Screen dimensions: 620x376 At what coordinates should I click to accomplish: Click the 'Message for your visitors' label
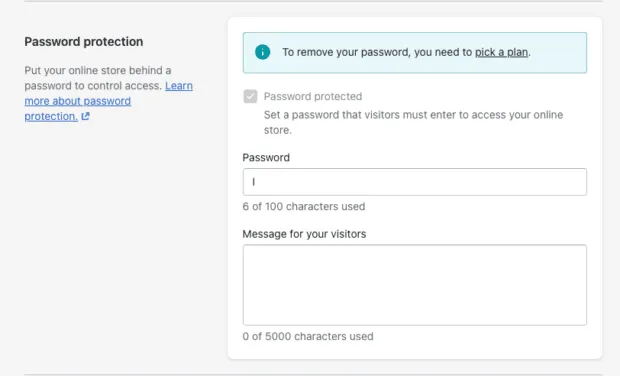click(304, 234)
